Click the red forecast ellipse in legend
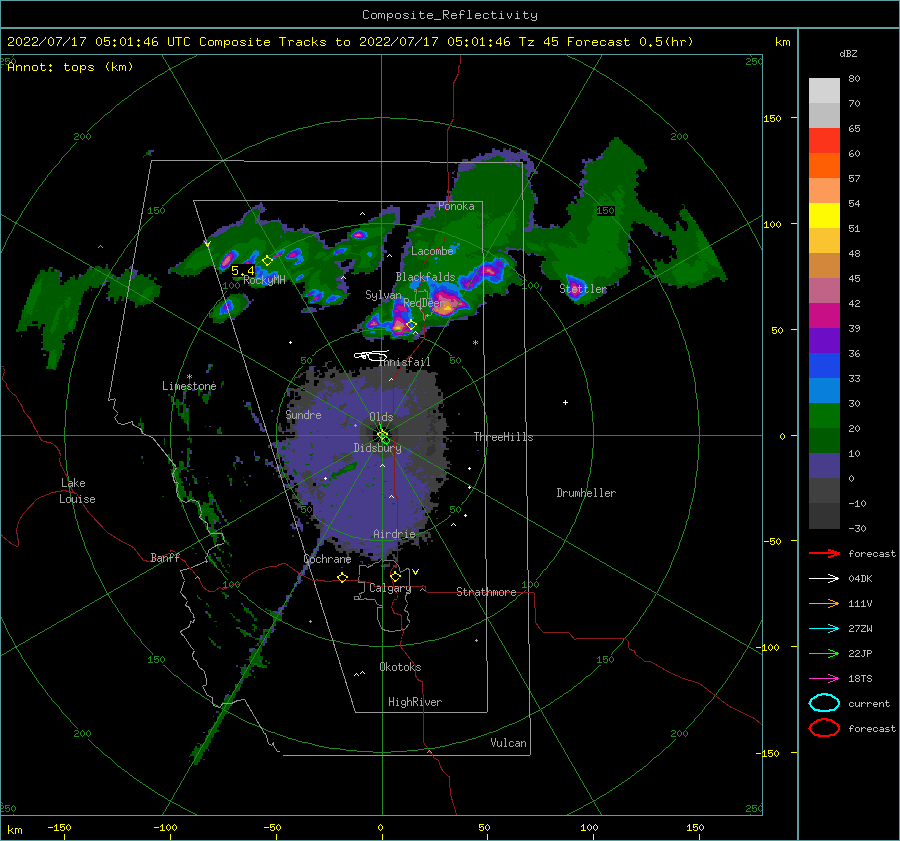 point(824,728)
